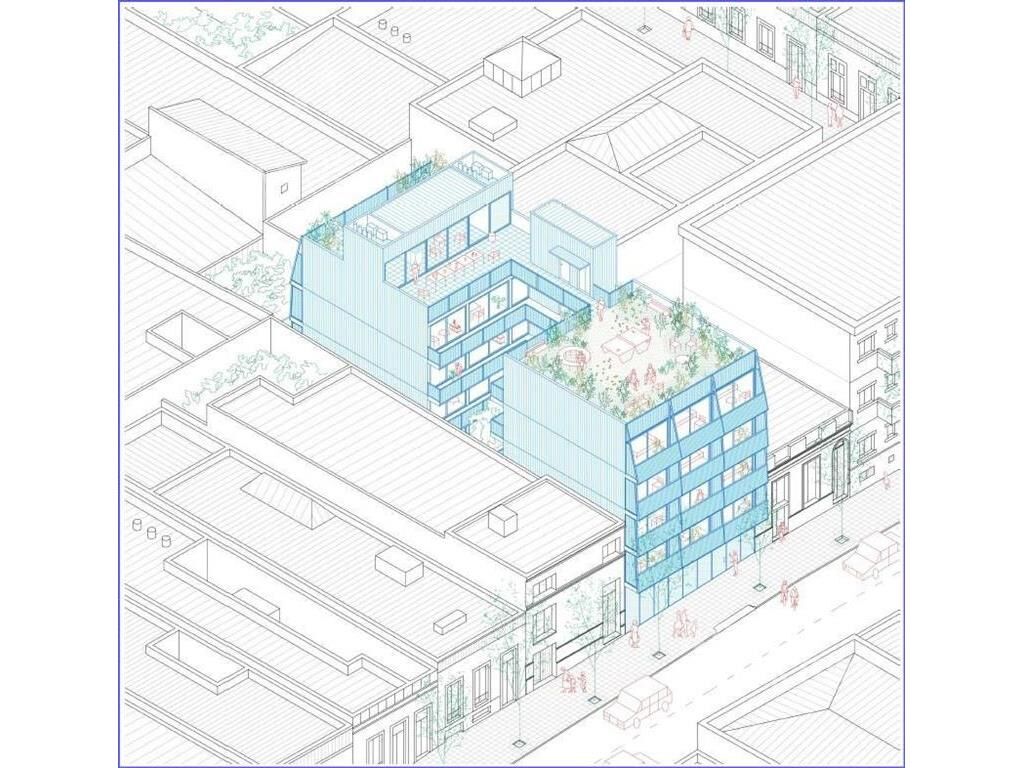Click the gabled house in the upper left

coord(230,160)
